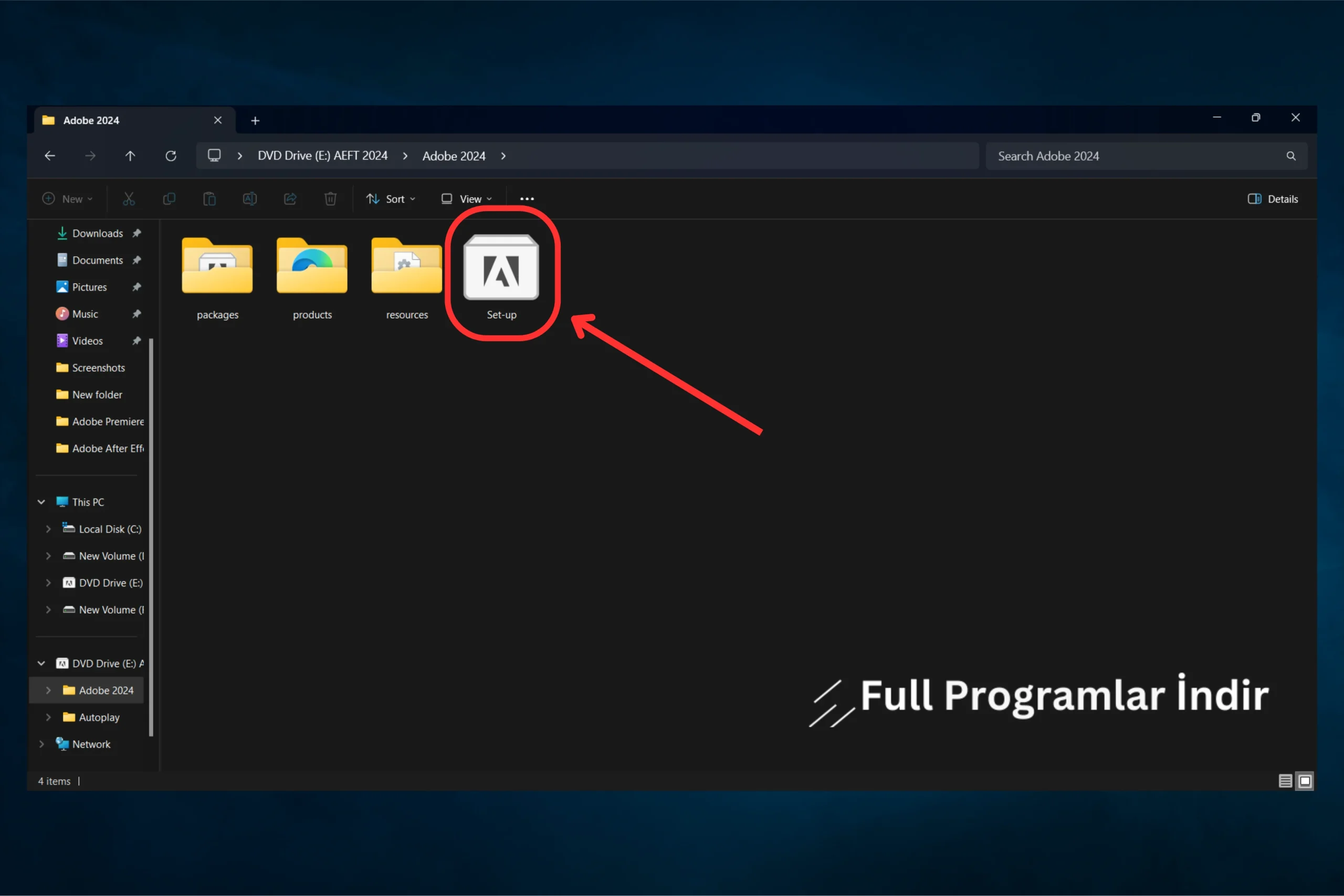Click chevron after DVD Drive breadcrumb

click(405, 155)
